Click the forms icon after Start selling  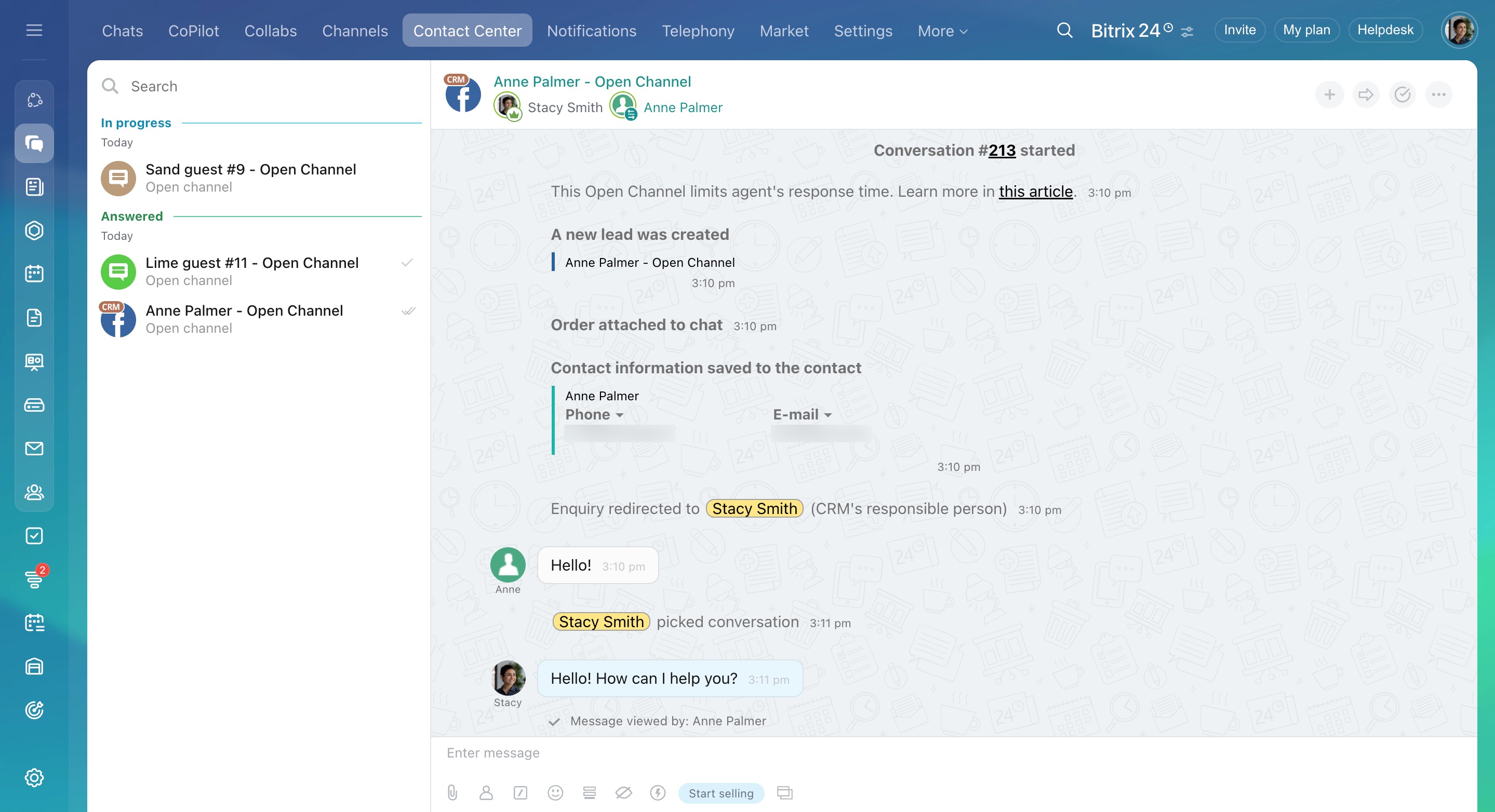pos(785,793)
